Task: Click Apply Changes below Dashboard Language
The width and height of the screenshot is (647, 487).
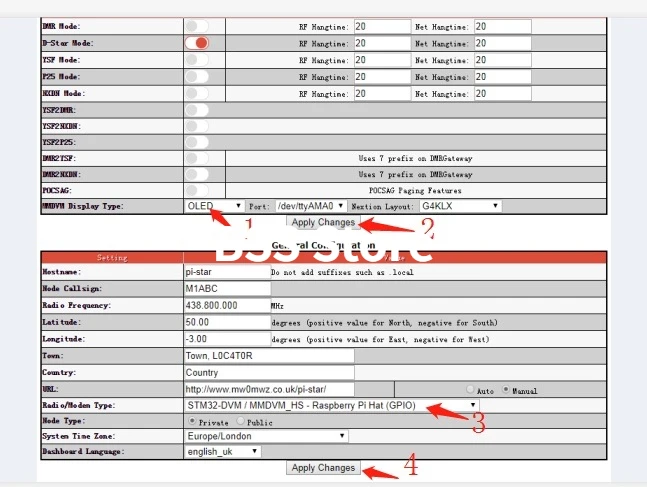Action: 323,468
